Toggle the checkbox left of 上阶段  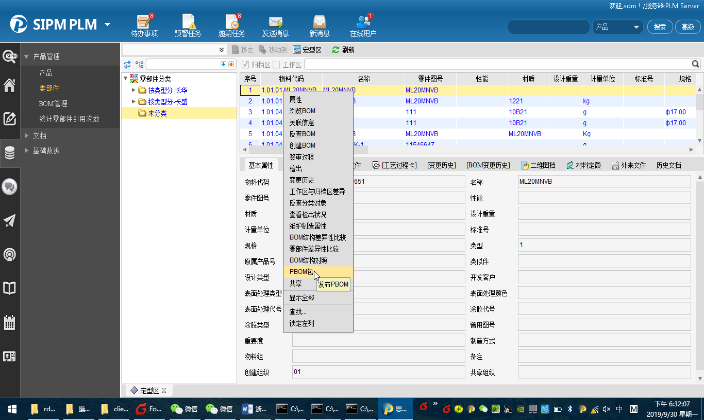[274, 63]
